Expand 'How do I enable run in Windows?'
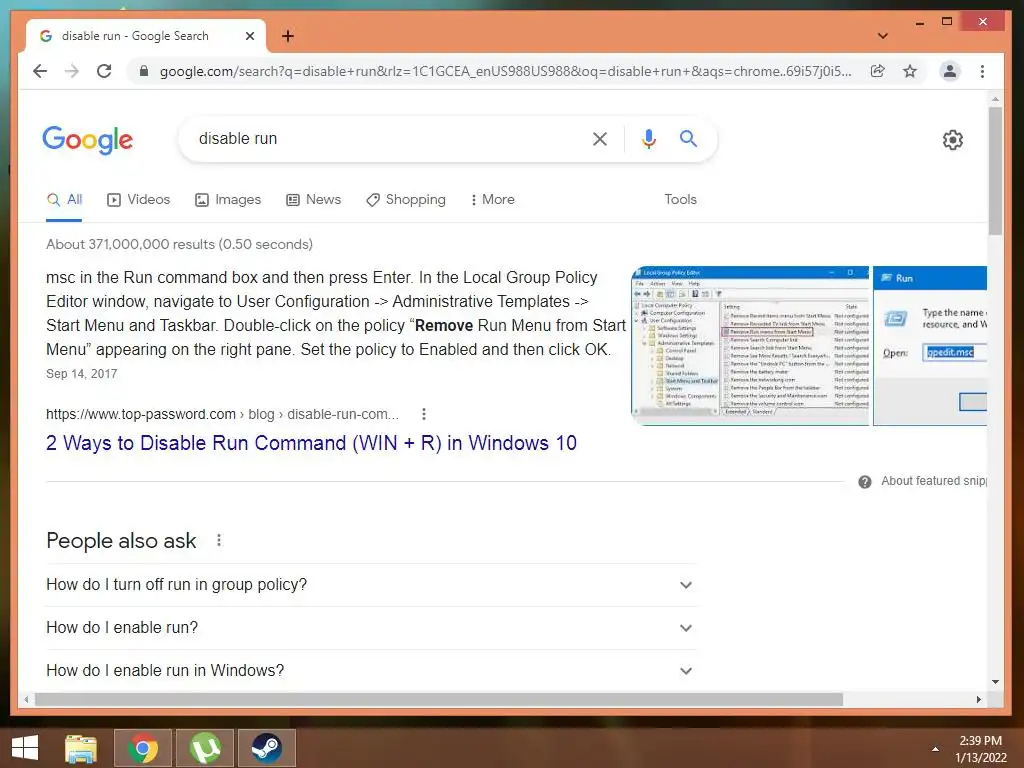The height and width of the screenshot is (768, 1024). (x=370, y=671)
